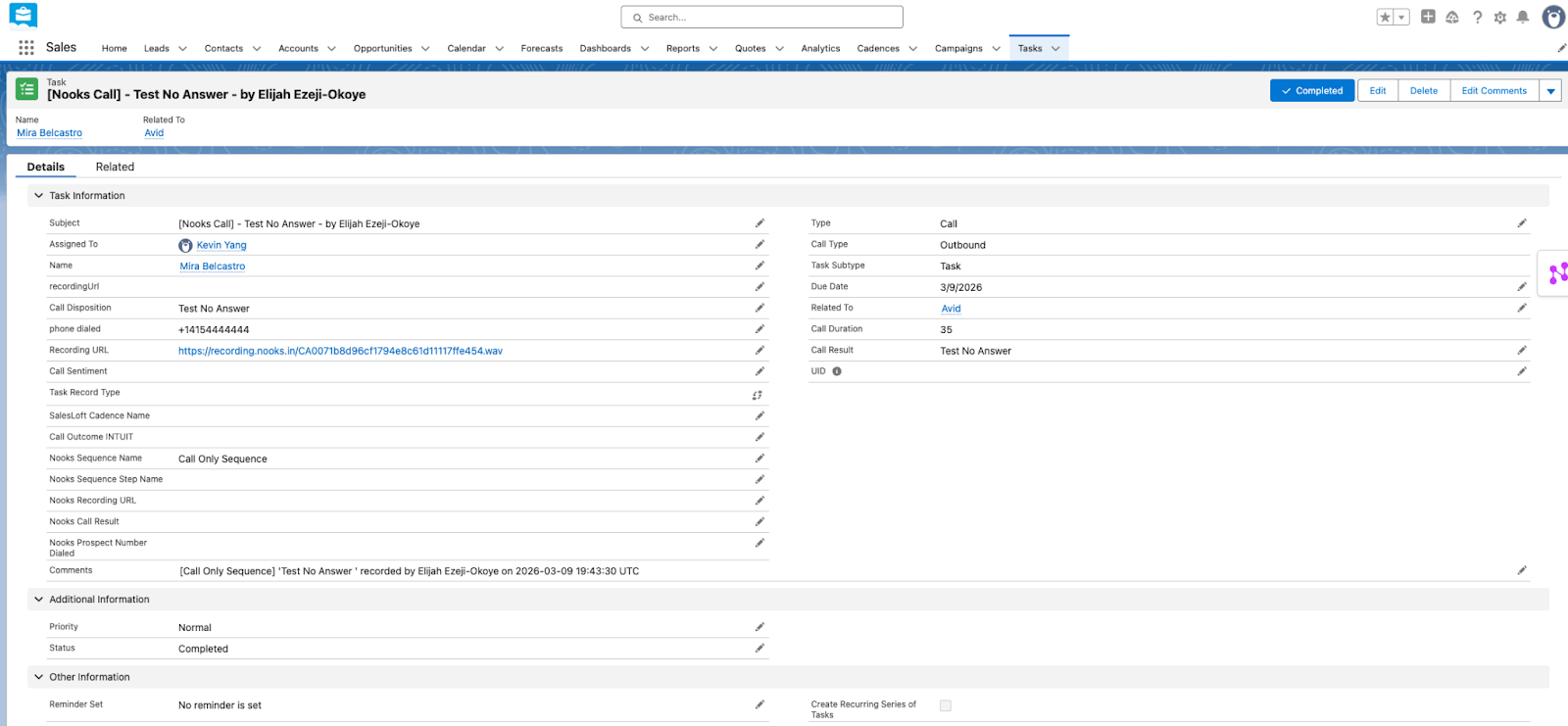Click the phone number +14154444444

(x=214, y=330)
